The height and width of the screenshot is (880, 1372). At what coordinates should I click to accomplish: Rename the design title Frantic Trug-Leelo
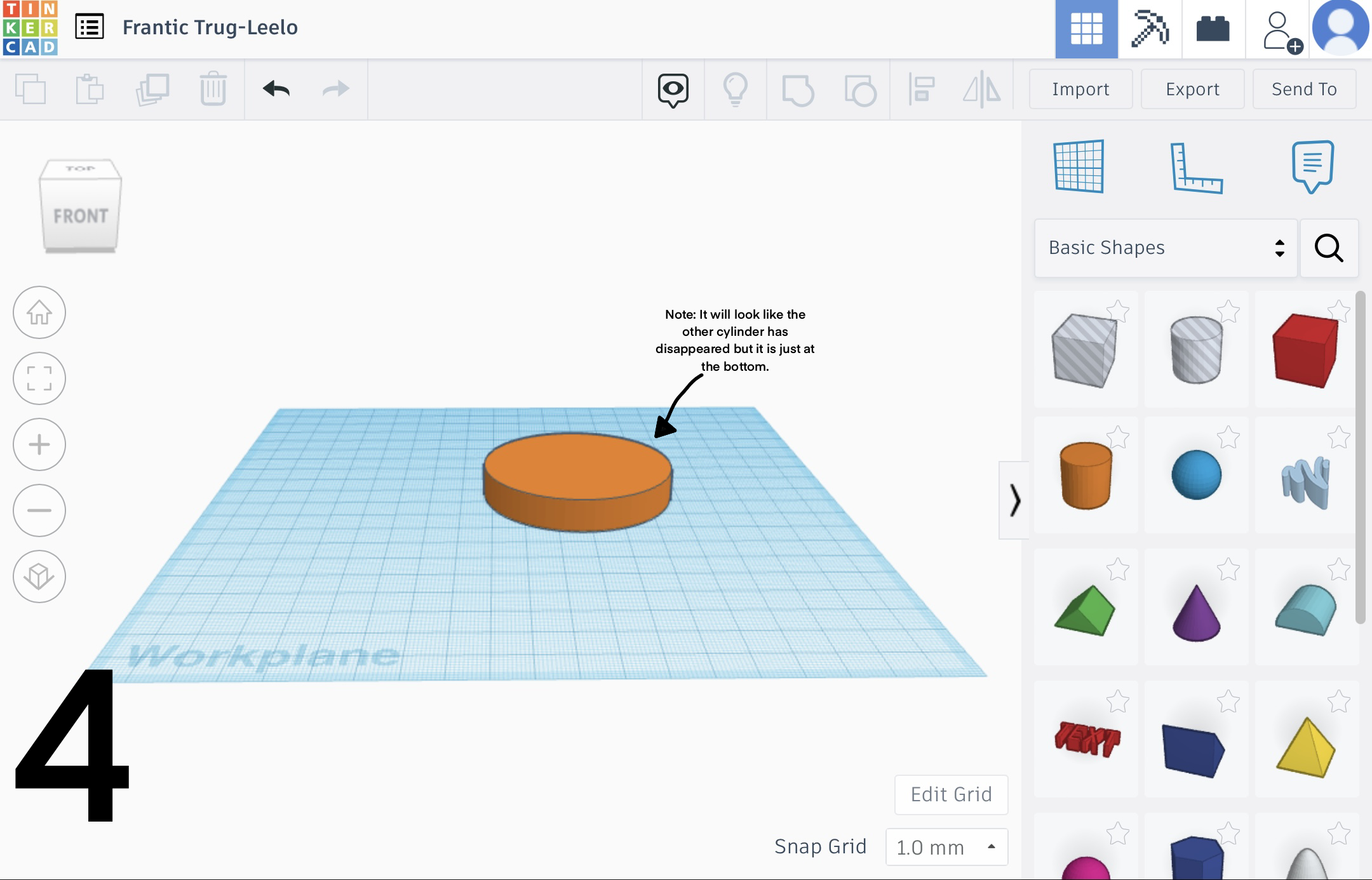(210, 27)
